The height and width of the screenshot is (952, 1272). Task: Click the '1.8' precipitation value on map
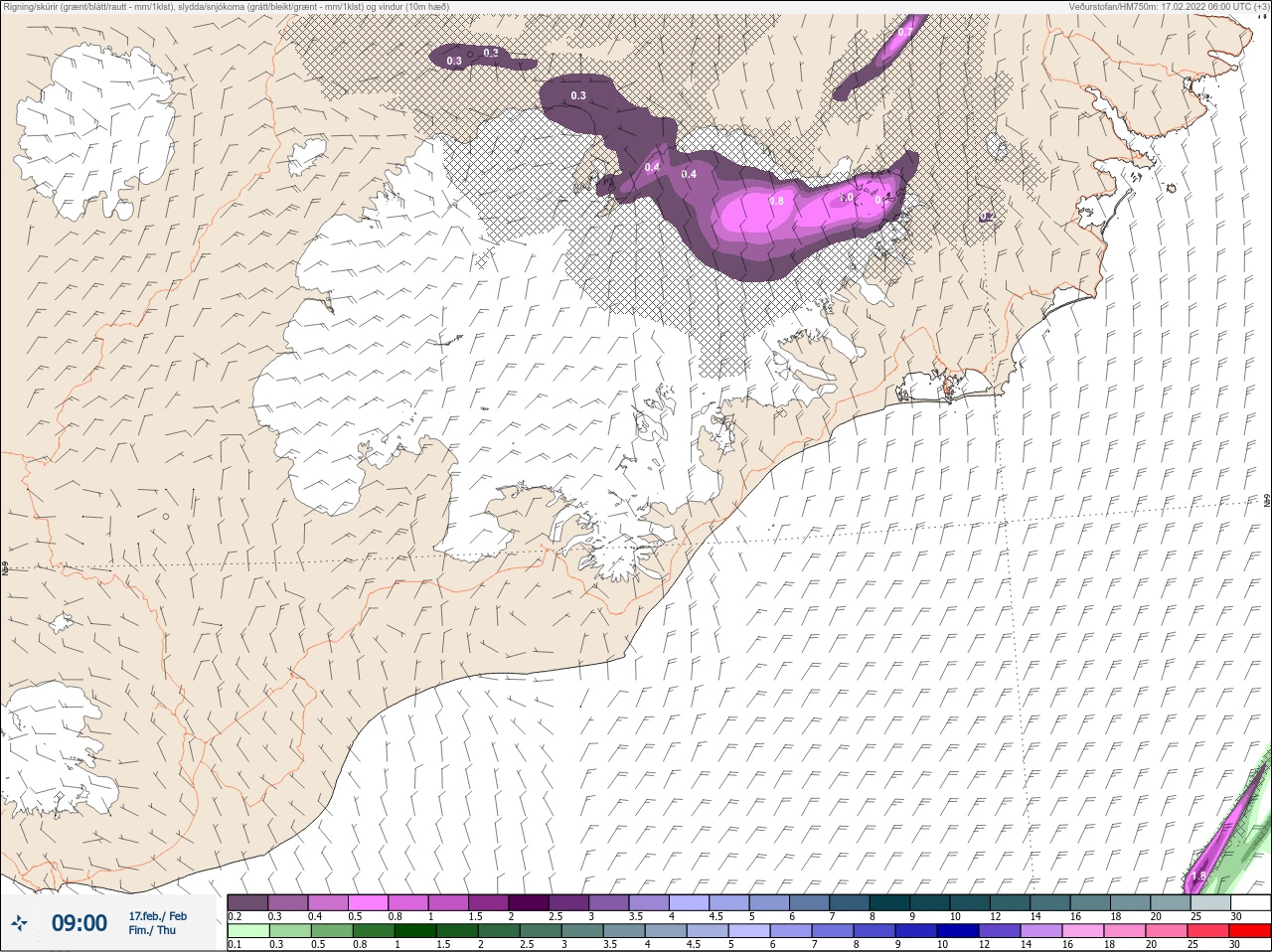[x=1198, y=875]
